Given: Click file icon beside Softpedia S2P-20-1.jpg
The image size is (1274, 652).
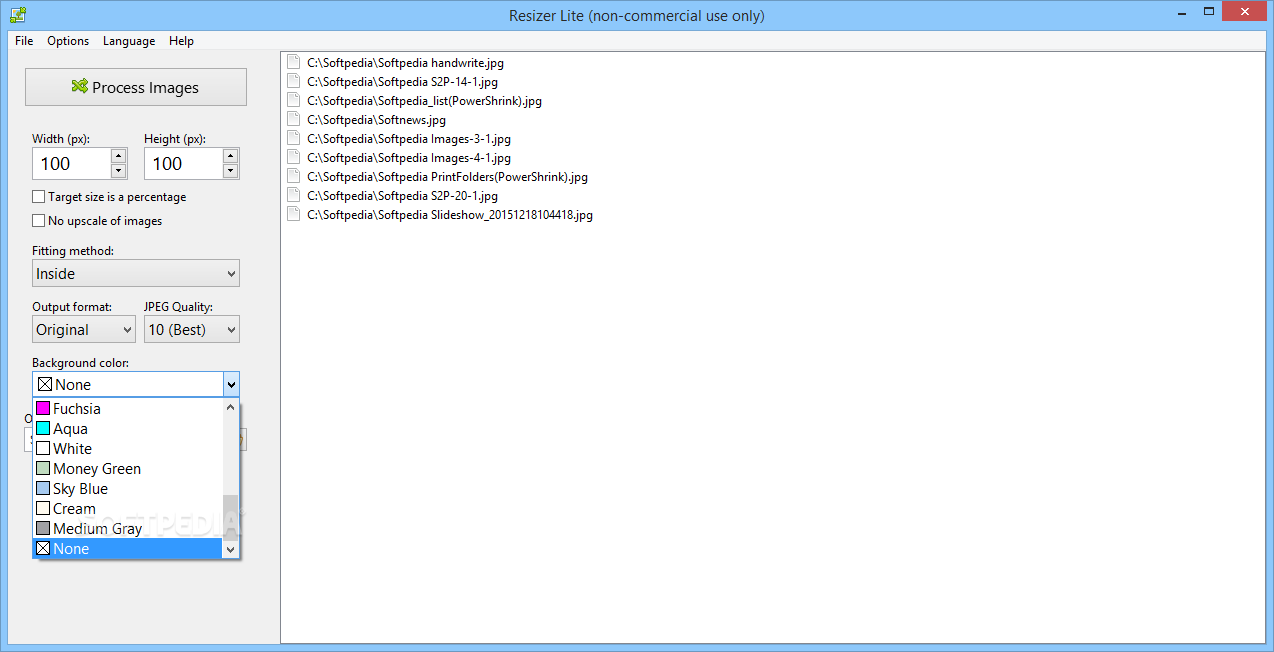Looking at the screenshot, I should click(294, 195).
